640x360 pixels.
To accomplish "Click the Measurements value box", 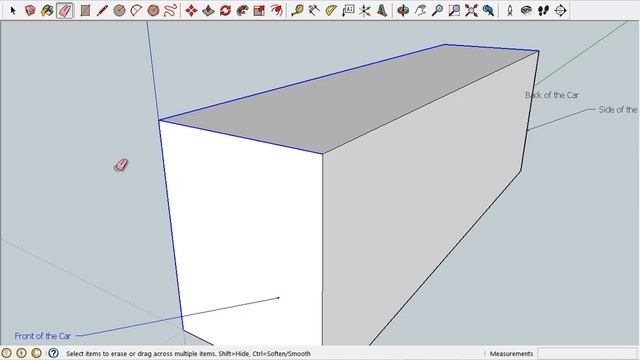I will click(x=588, y=353).
